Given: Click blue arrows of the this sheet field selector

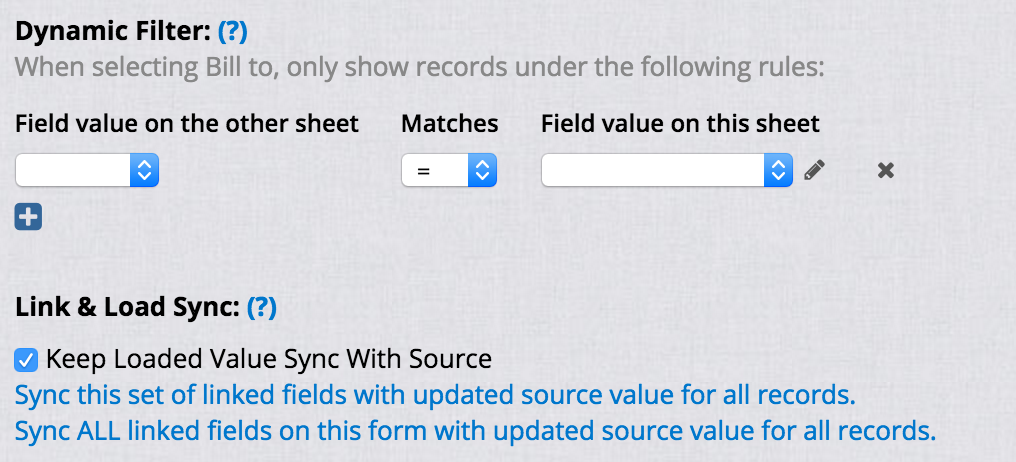Looking at the screenshot, I should coord(778,170).
